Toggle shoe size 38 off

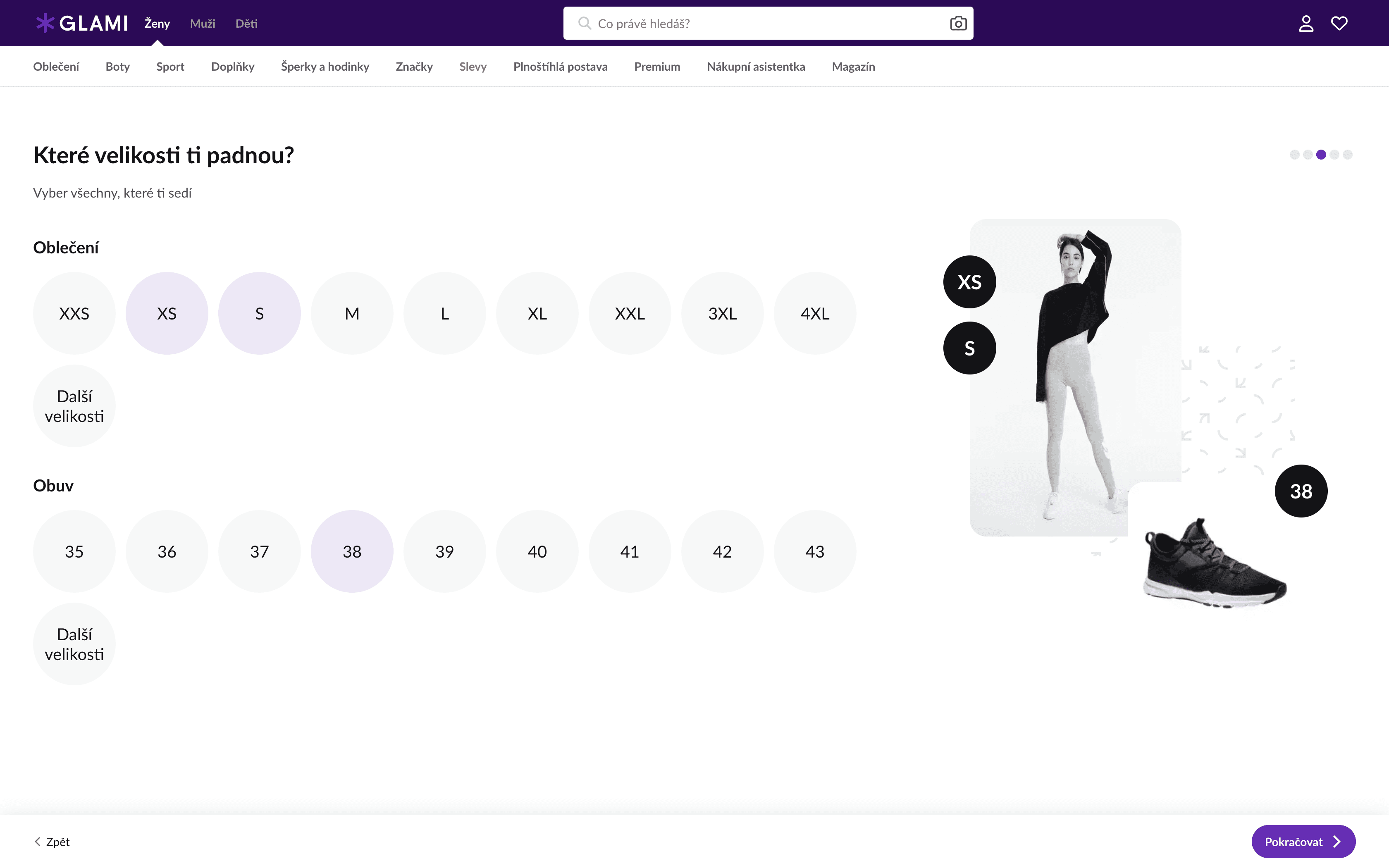click(352, 552)
